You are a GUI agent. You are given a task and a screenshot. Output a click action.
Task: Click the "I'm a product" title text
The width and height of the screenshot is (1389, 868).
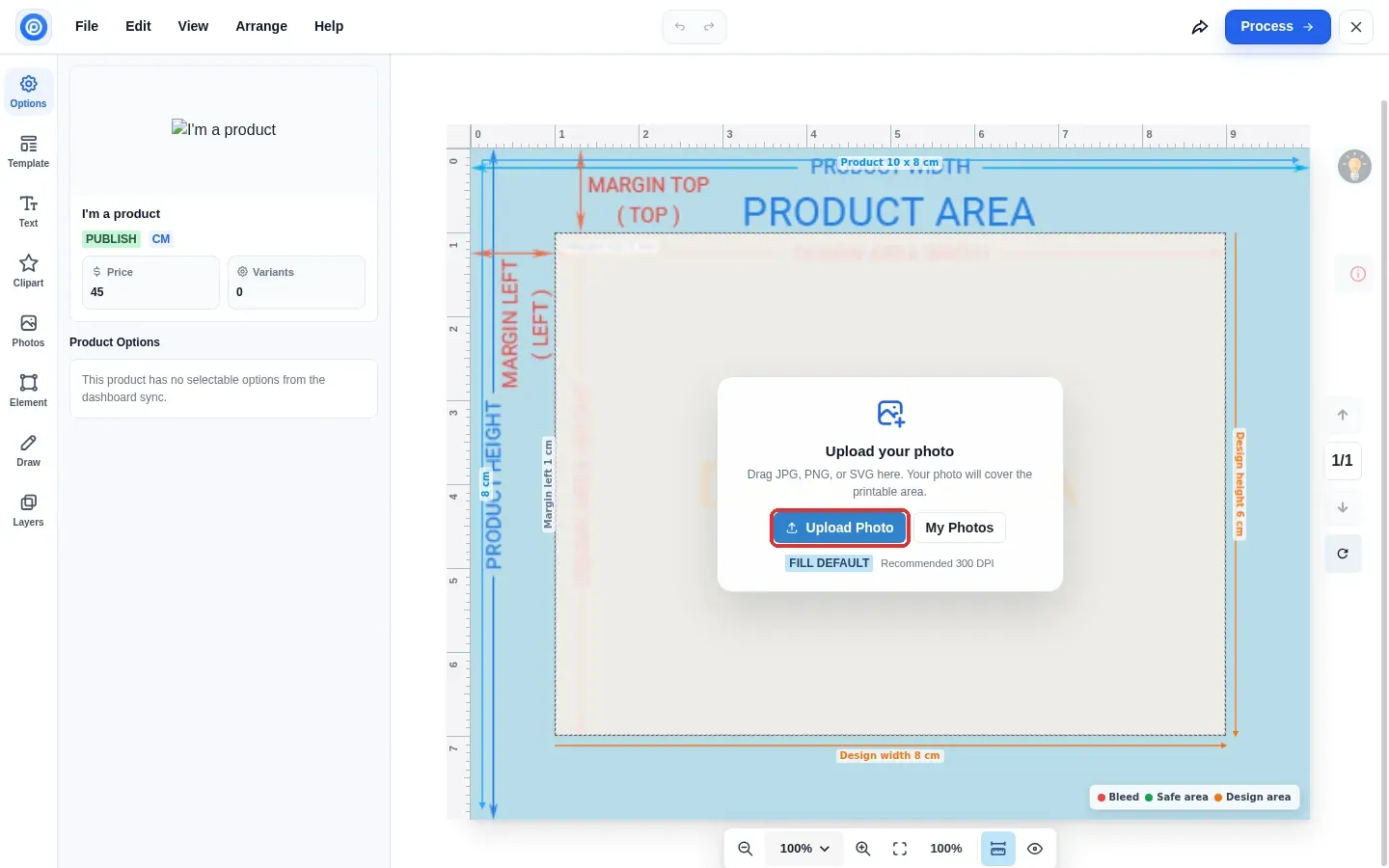121,214
